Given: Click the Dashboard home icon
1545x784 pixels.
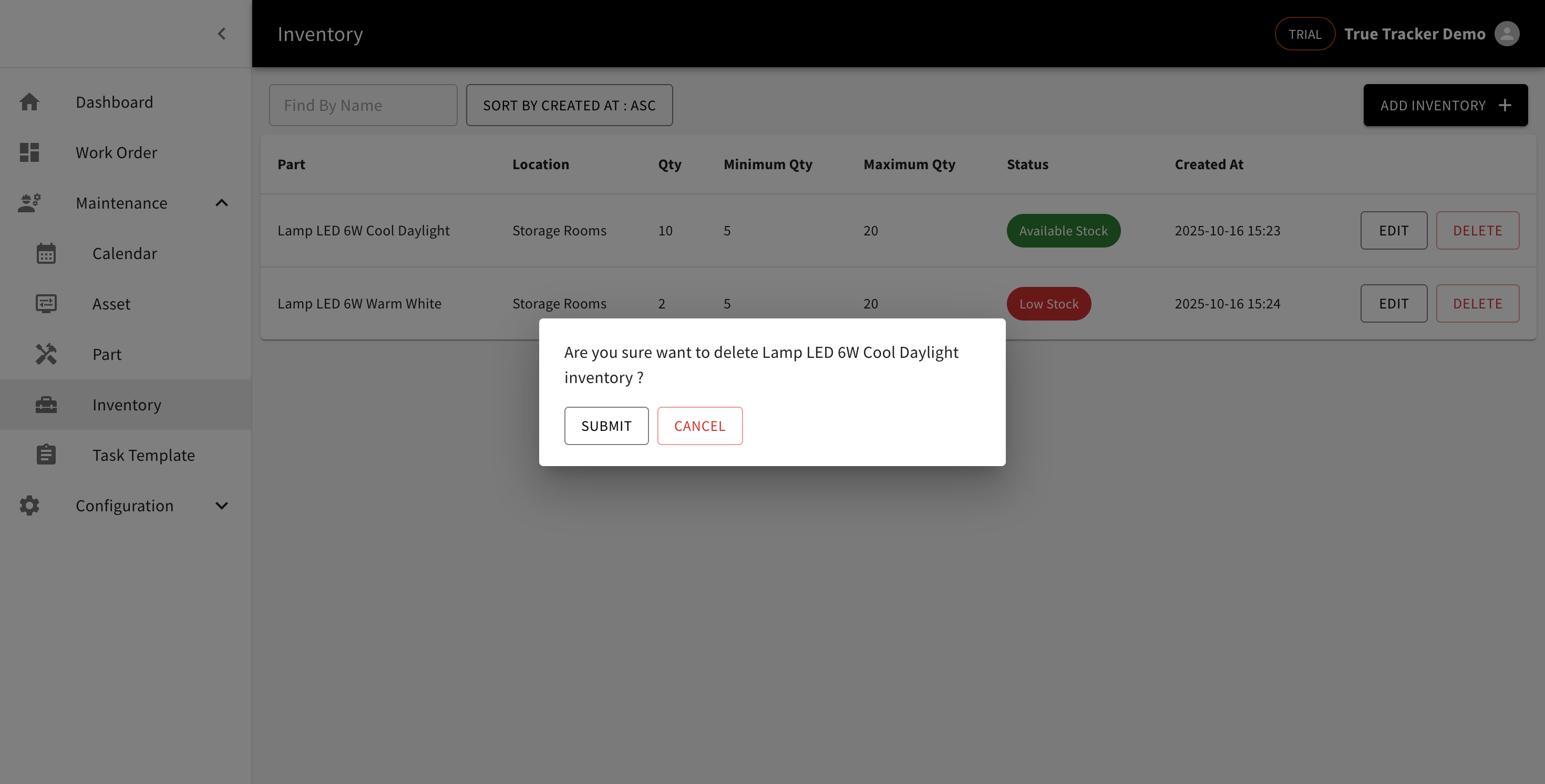Looking at the screenshot, I should tap(29, 101).
